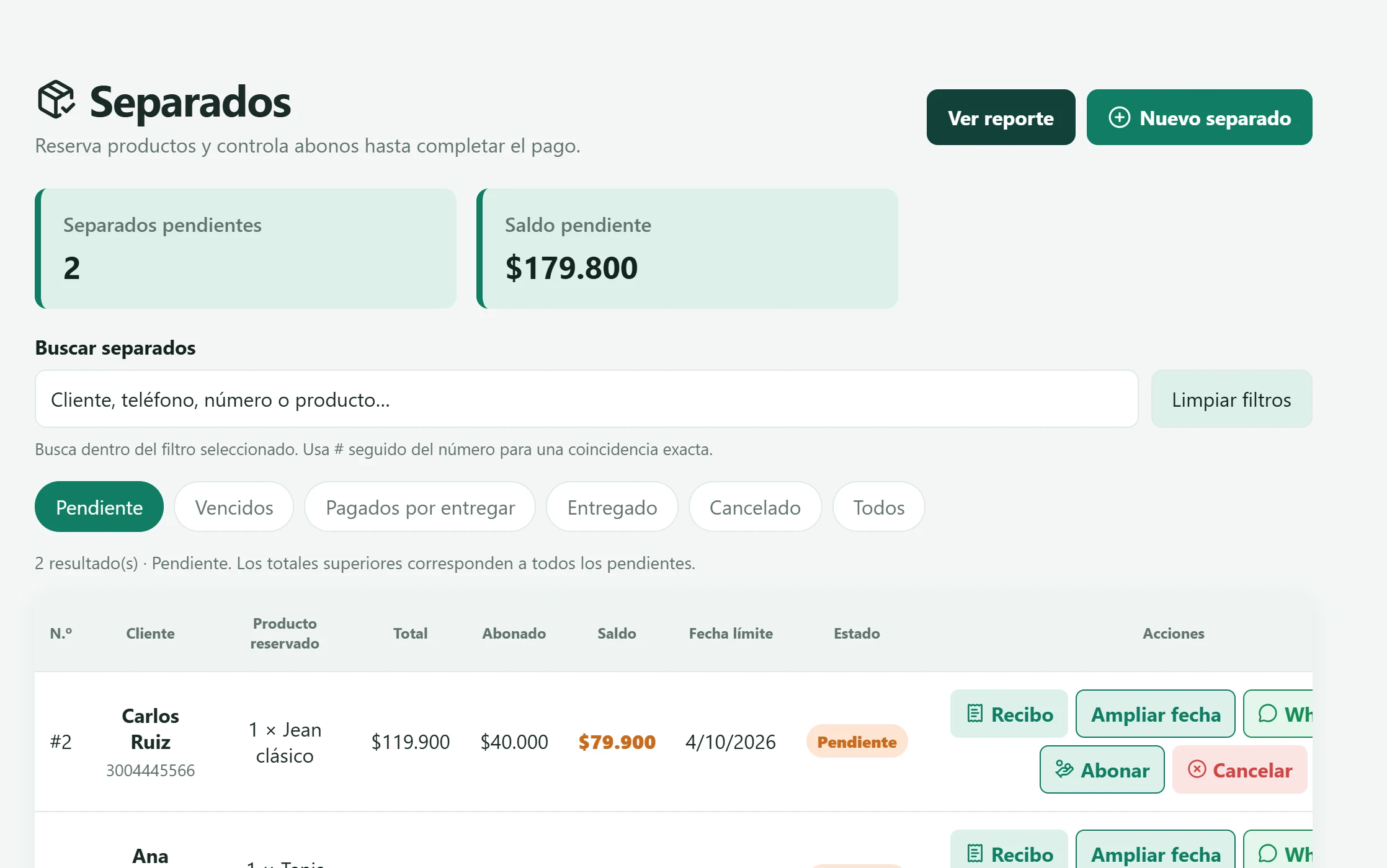Focus the Buscar separados search field
Screen dimensions: 1387x868
point(586,399)
